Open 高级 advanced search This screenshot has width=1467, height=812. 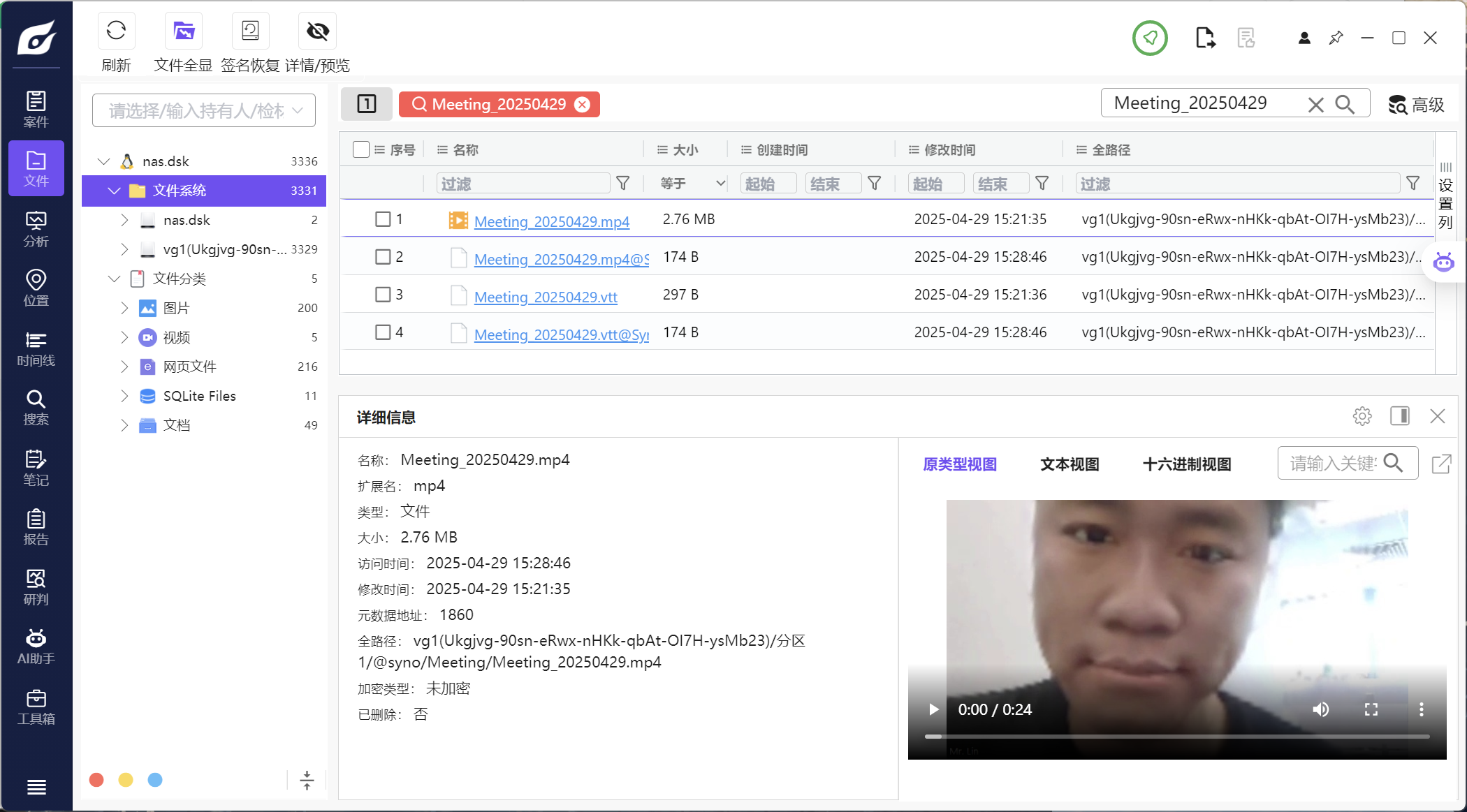click(1416, 105)
